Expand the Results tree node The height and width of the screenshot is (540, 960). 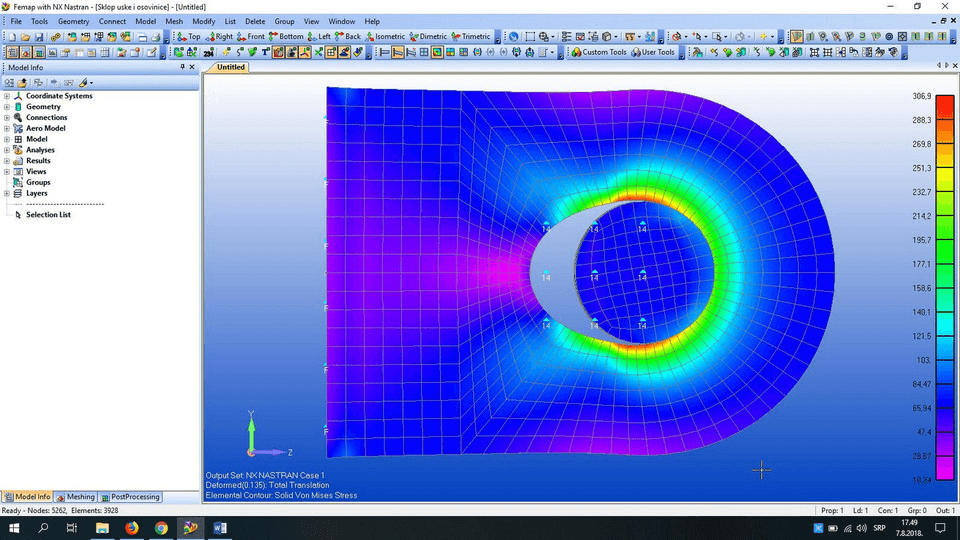pyautogui.click(x=7, y=161)
